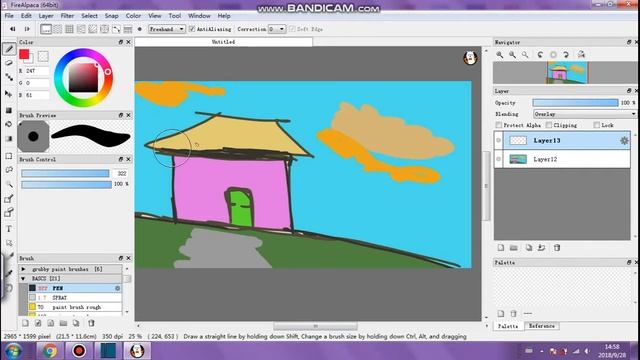Viewport: 640px width, 360px height.
Task: Duplicate layer icon in Layer panel
Action: (529, 248)
